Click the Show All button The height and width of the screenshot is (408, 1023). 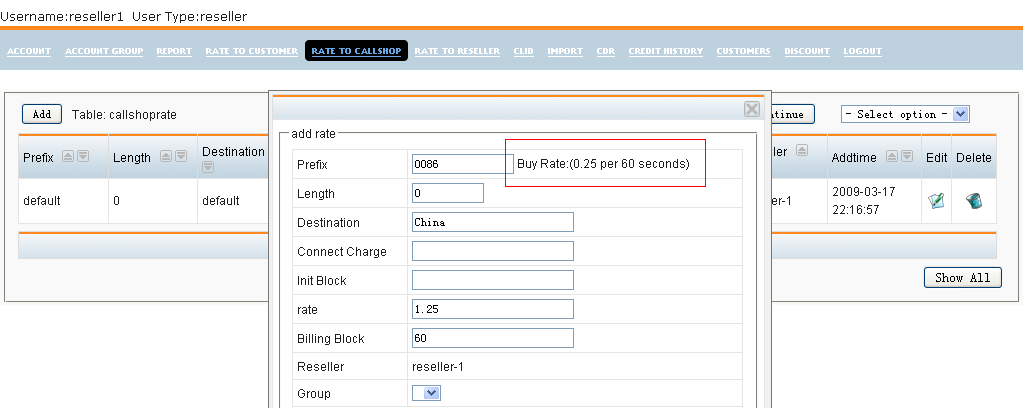point(962,277)
